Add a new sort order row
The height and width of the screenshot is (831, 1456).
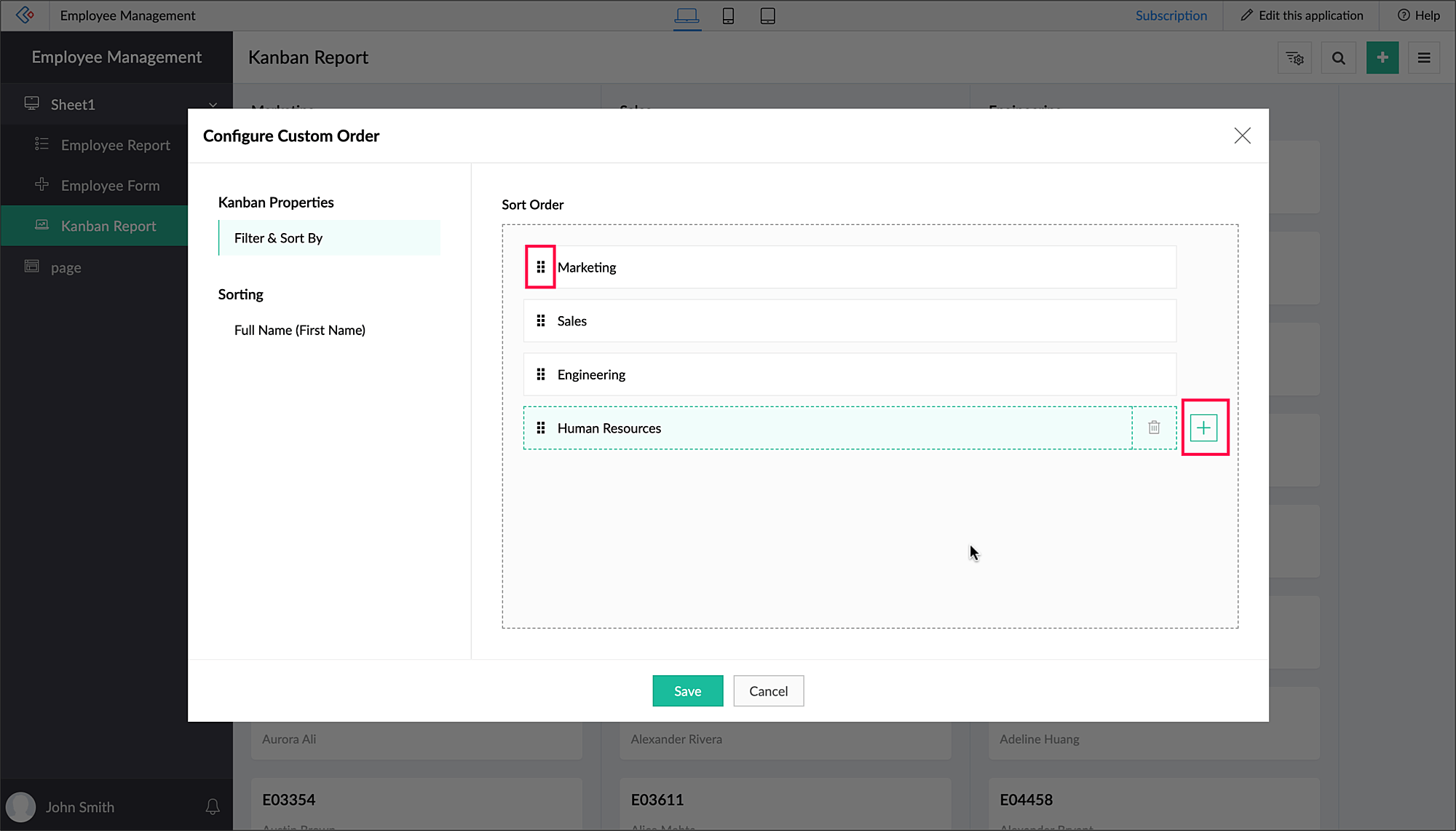pos(1203,428)
